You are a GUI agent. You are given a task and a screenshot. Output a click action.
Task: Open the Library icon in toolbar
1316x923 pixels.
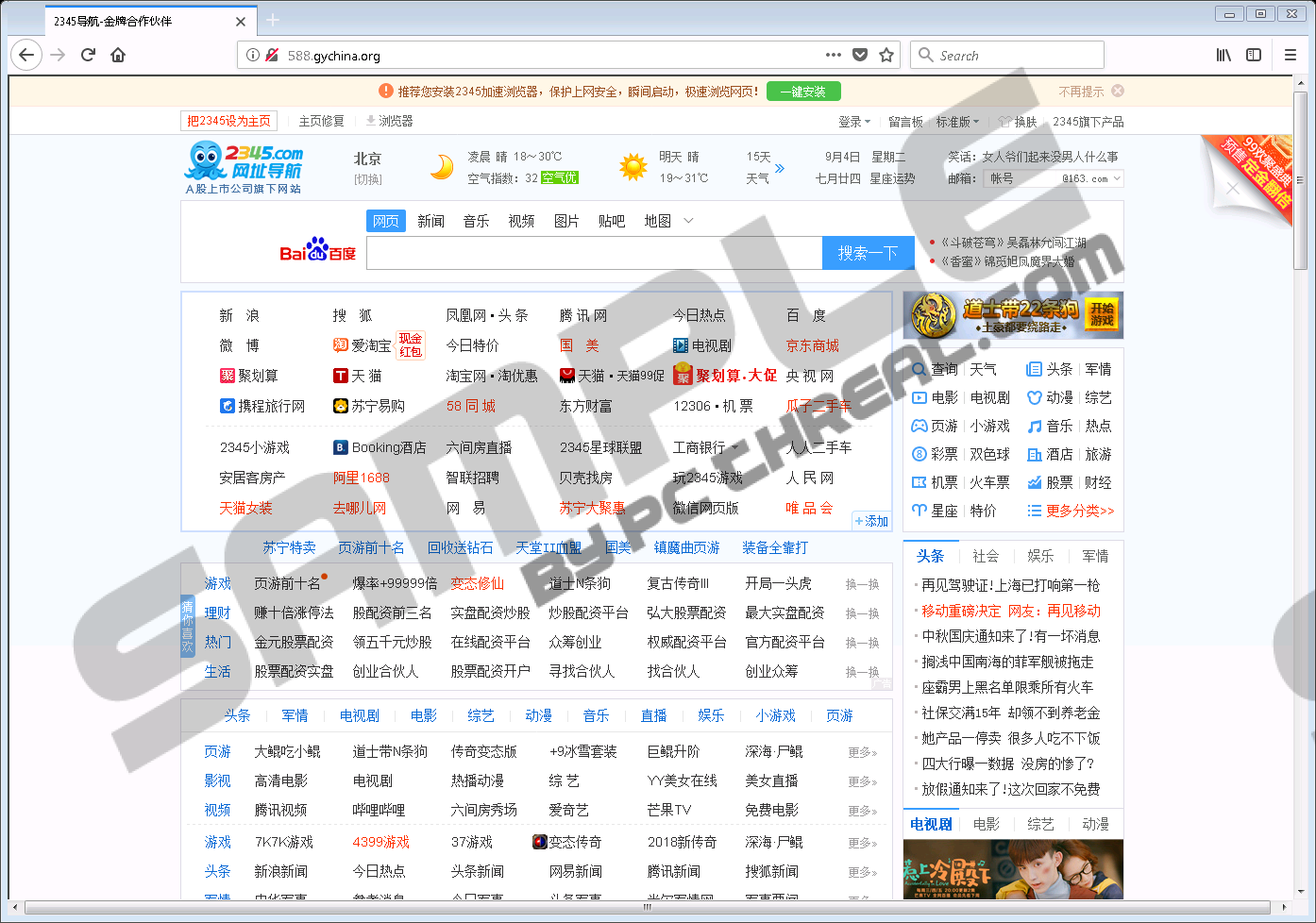pos(1223,55)
